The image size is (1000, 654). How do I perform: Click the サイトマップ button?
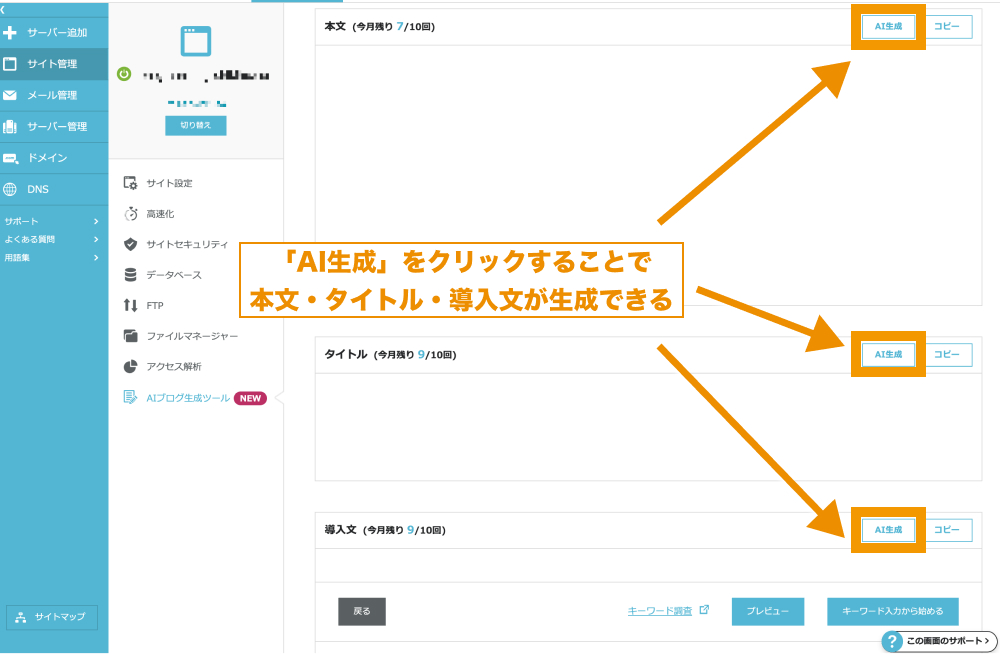(x=52, y=617)
